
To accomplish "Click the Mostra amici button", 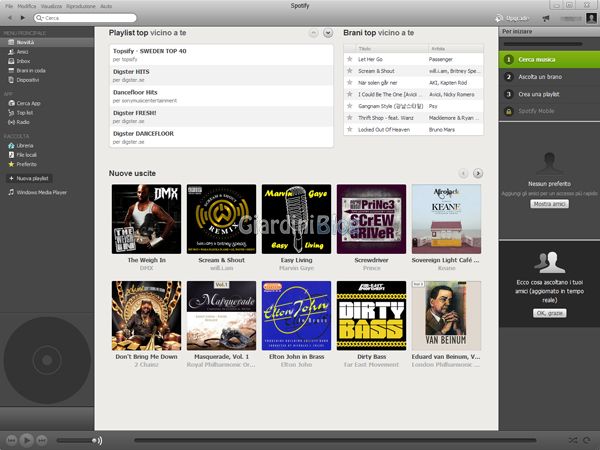I will (549, 204).
